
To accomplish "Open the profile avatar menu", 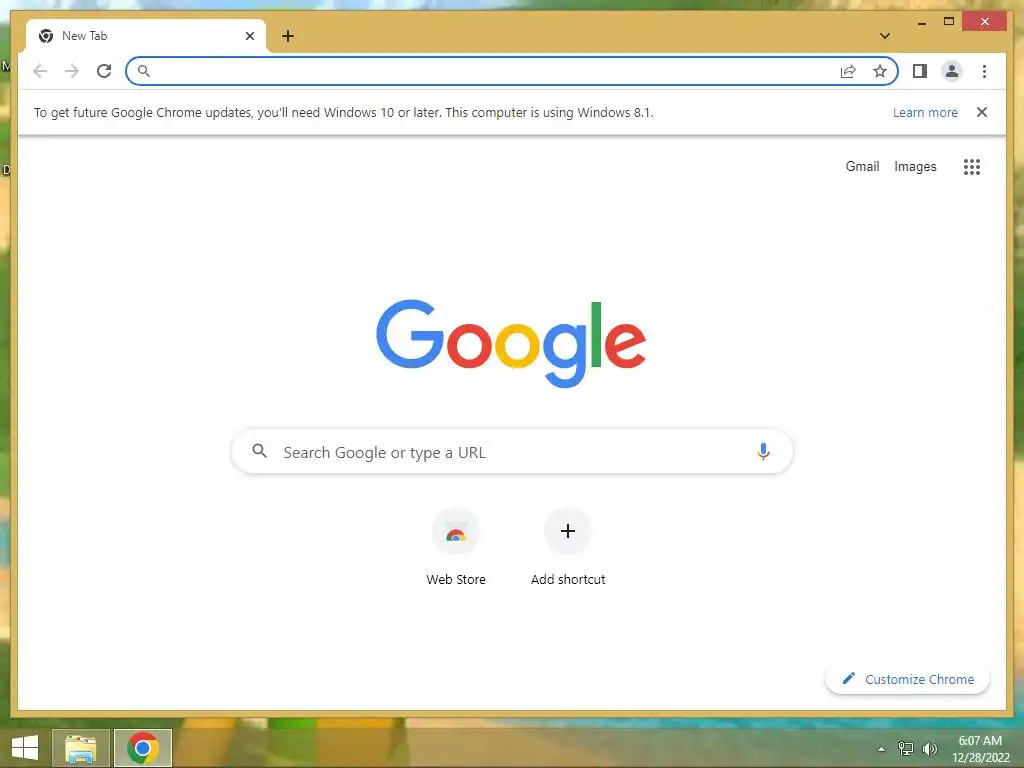I will [x=952, y=71].
